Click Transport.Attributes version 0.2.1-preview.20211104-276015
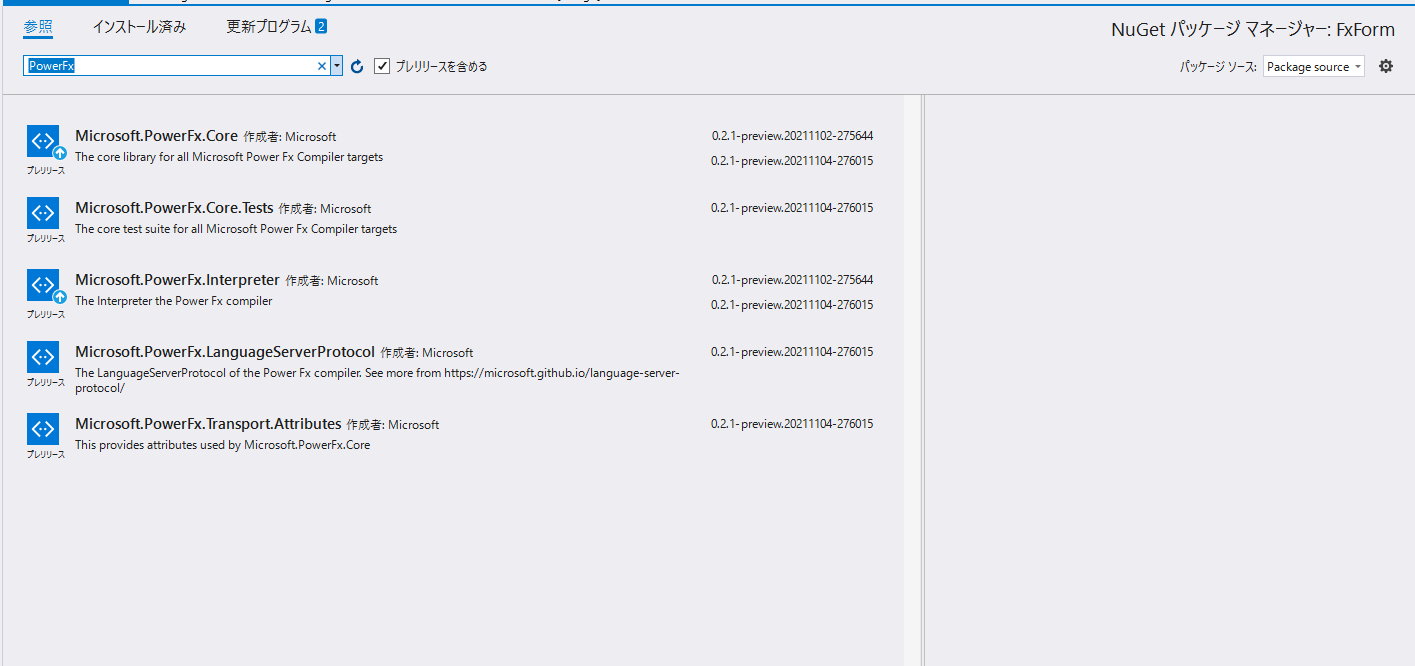Image resolution: width=1415 pixels, height=666 pixels. pyautogui.click(x=793, y=424)
